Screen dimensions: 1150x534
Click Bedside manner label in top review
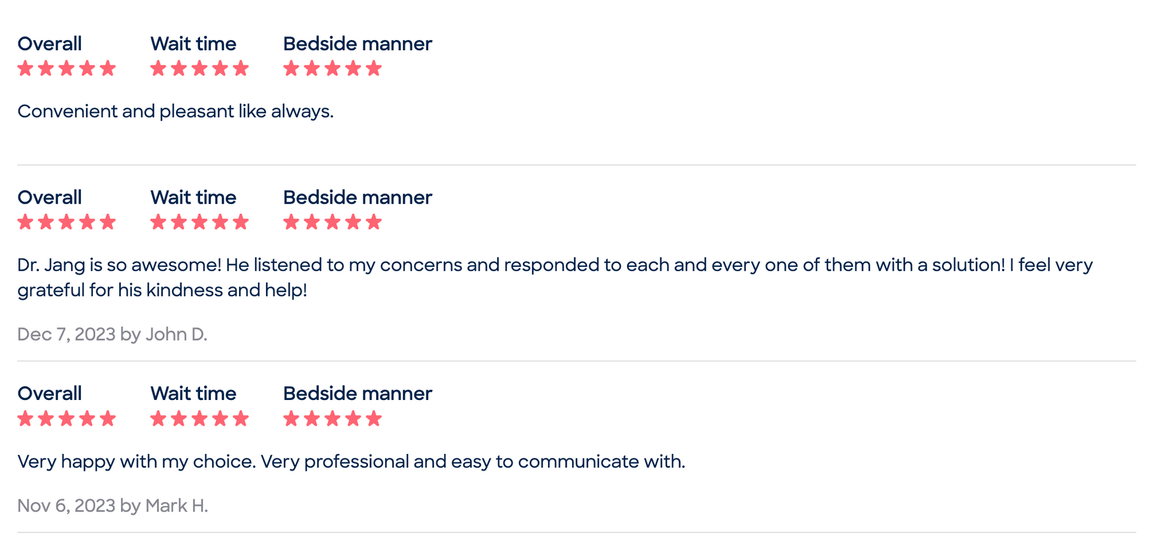point(358,44)
